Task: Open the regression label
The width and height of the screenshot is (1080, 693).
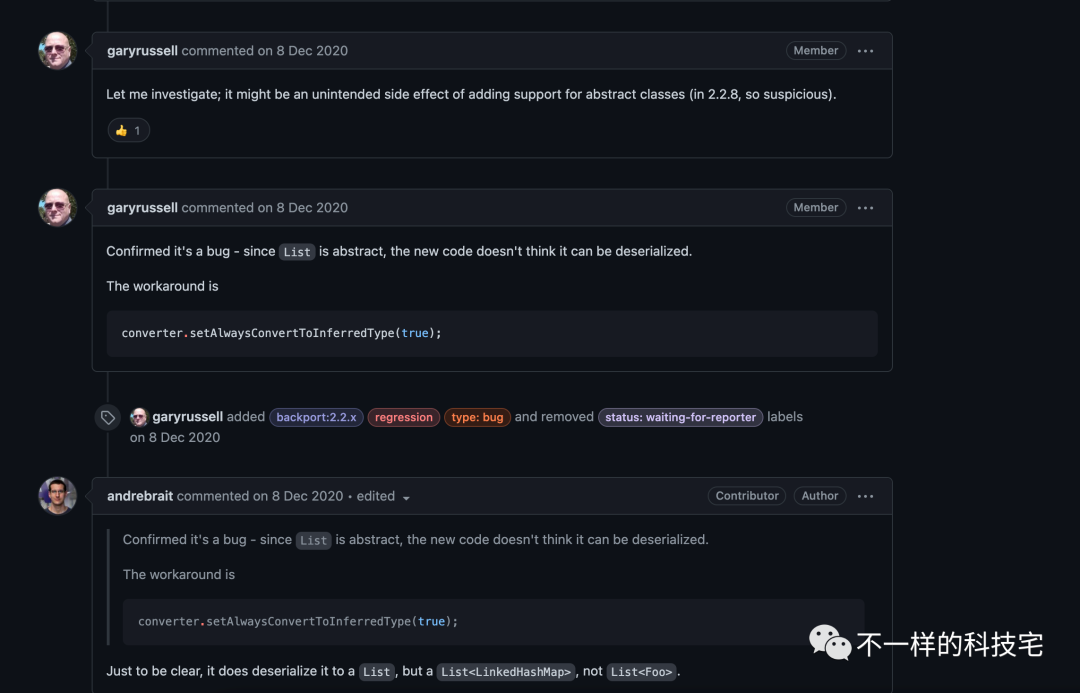Action: [x=404, y=417]
